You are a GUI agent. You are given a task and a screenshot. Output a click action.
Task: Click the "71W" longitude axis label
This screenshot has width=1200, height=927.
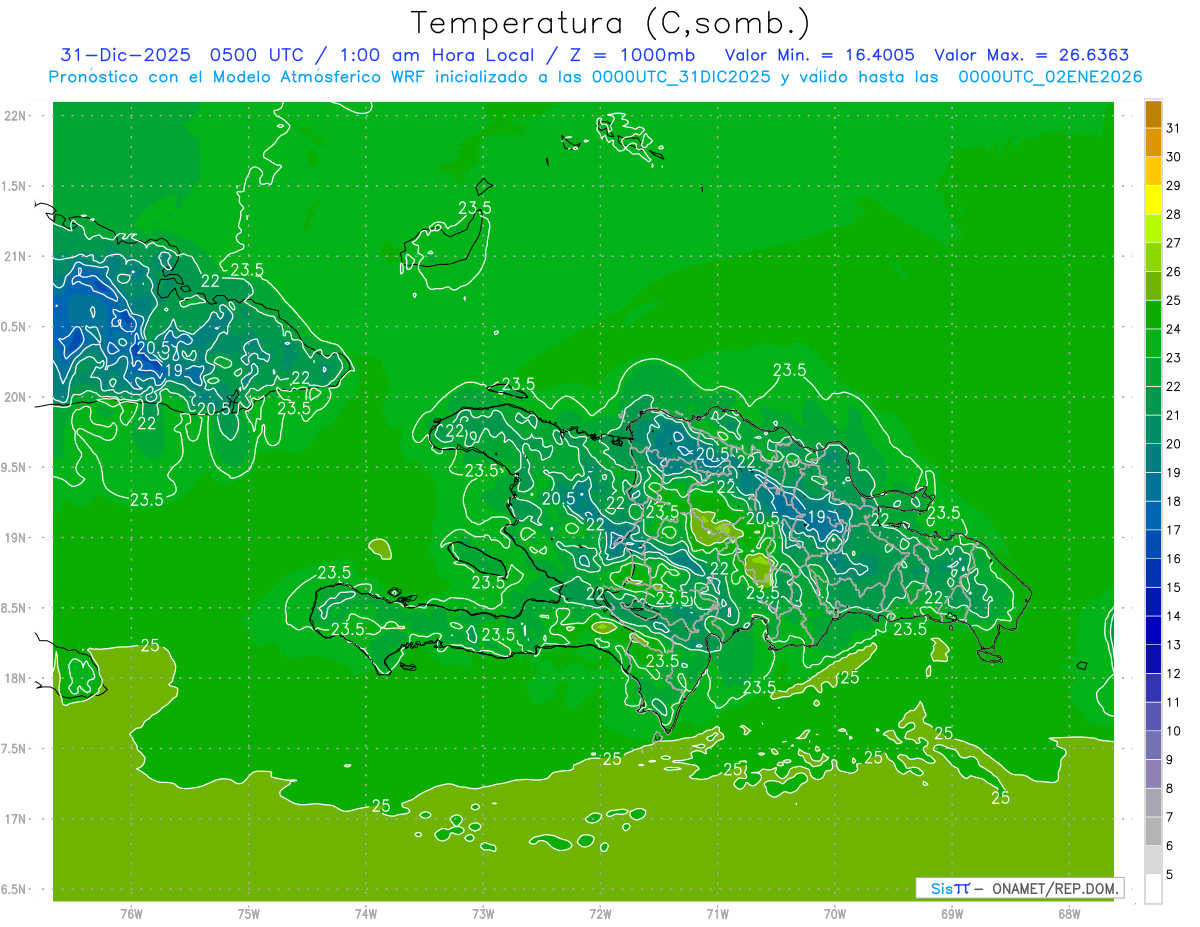pos(717,913)
